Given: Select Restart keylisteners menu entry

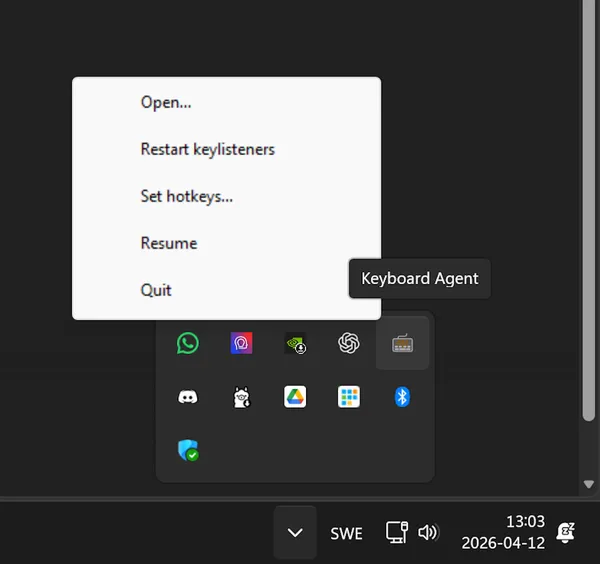Looking at the screenshot, I should pos(226,149).
